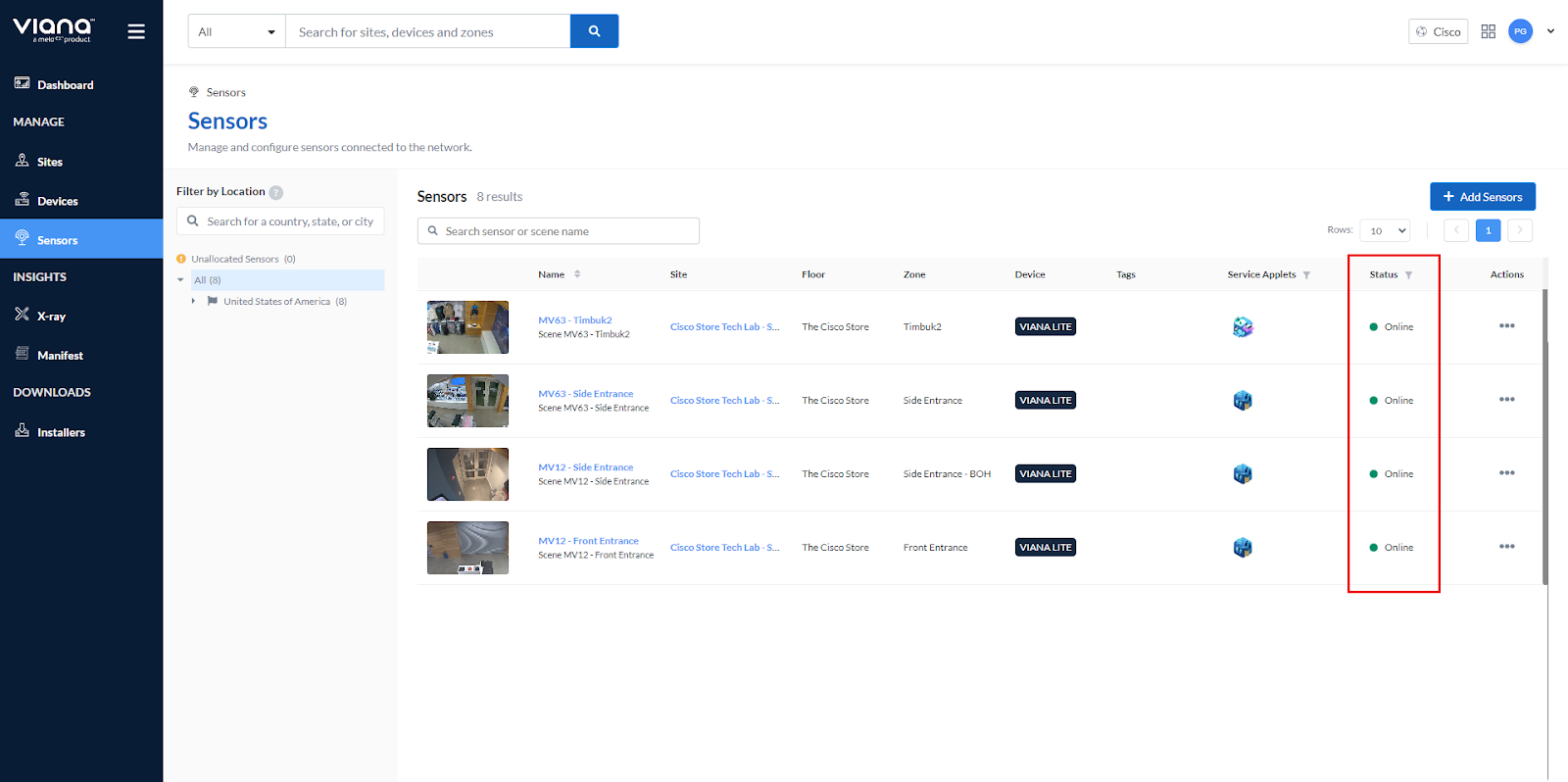Expand United States of America tree node
Image resolution: width=1568 pixels, height=782 pixels.
(193, 302)
